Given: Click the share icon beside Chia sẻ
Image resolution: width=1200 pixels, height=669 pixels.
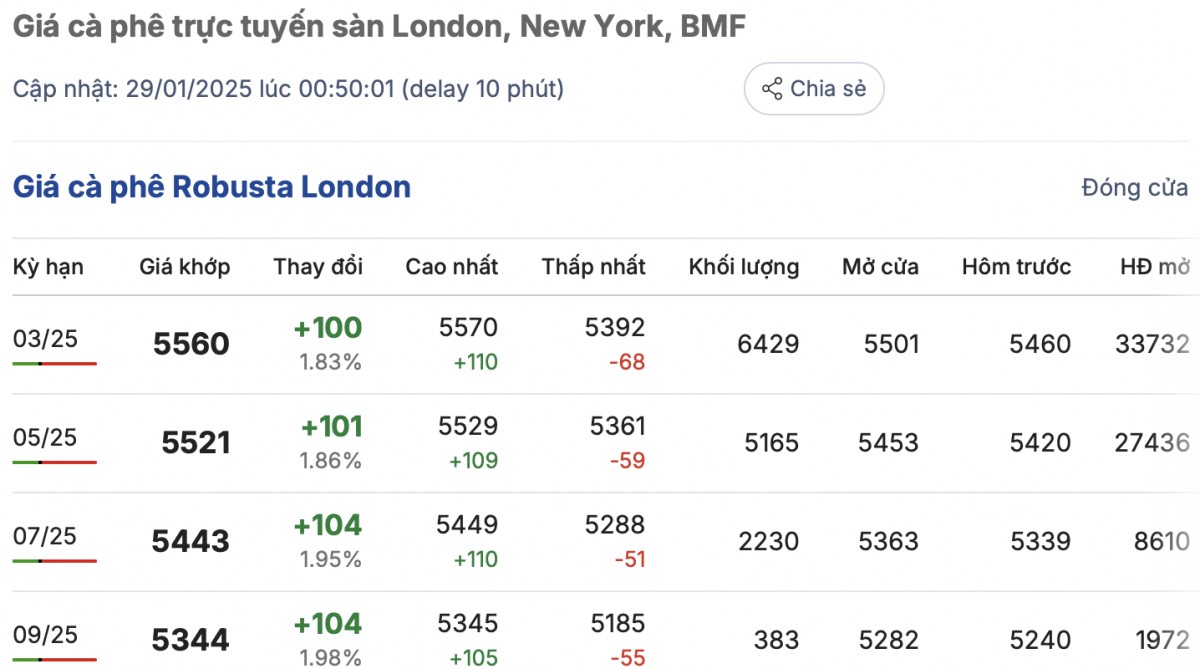Looking at the screenshot, I should 772,89.
